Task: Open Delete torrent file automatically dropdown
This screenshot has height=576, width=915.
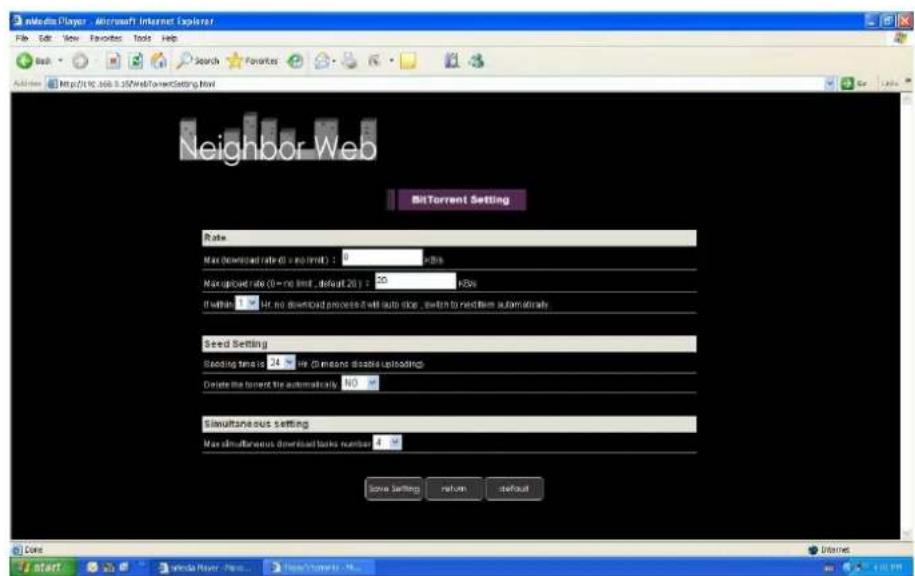Action: pyautogui.click(x=360, y=383)
